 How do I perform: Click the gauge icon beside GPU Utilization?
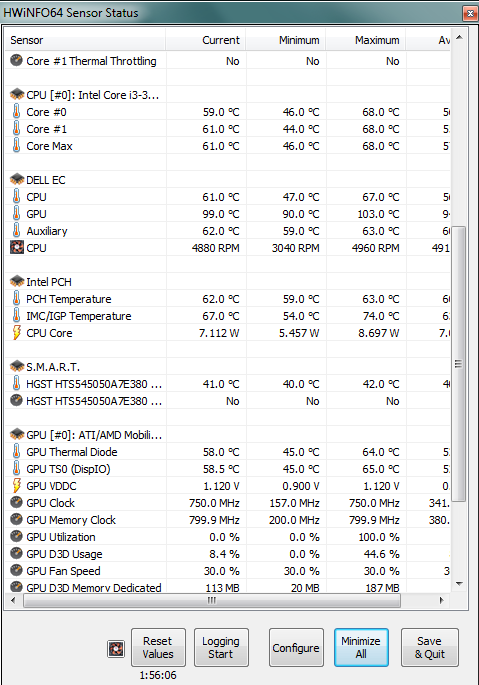(x=16, y=536)
